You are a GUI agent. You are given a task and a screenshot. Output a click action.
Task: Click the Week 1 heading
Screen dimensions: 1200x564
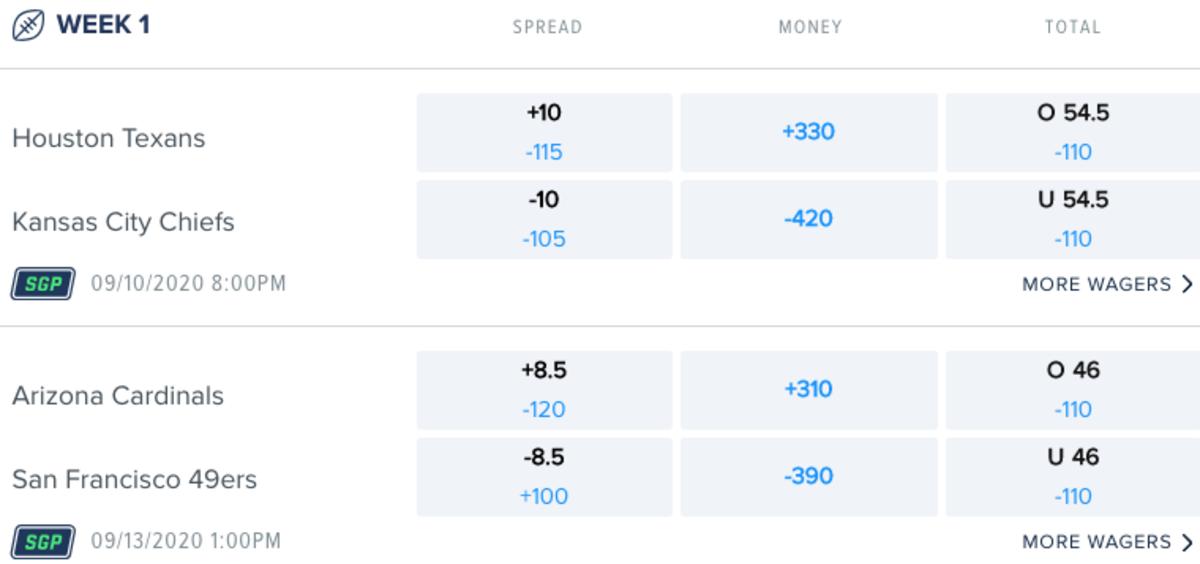pyautogui.click(x=103, y=25)
